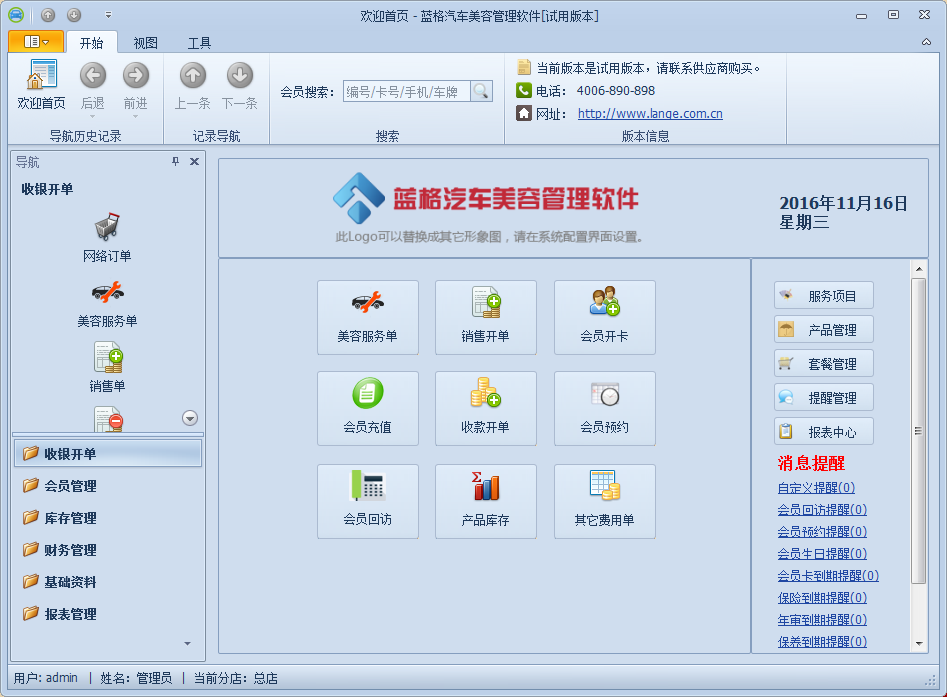
Task: Click the scrollbar up arrow in right panel
Action: (x=919, y=269)
